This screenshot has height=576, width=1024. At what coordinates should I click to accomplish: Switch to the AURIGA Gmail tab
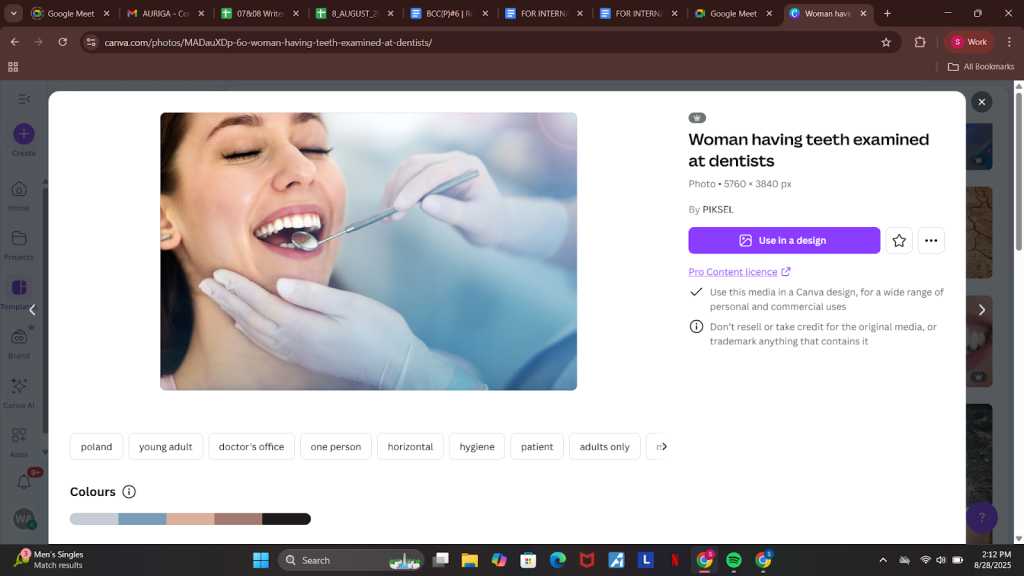point(162,14)
